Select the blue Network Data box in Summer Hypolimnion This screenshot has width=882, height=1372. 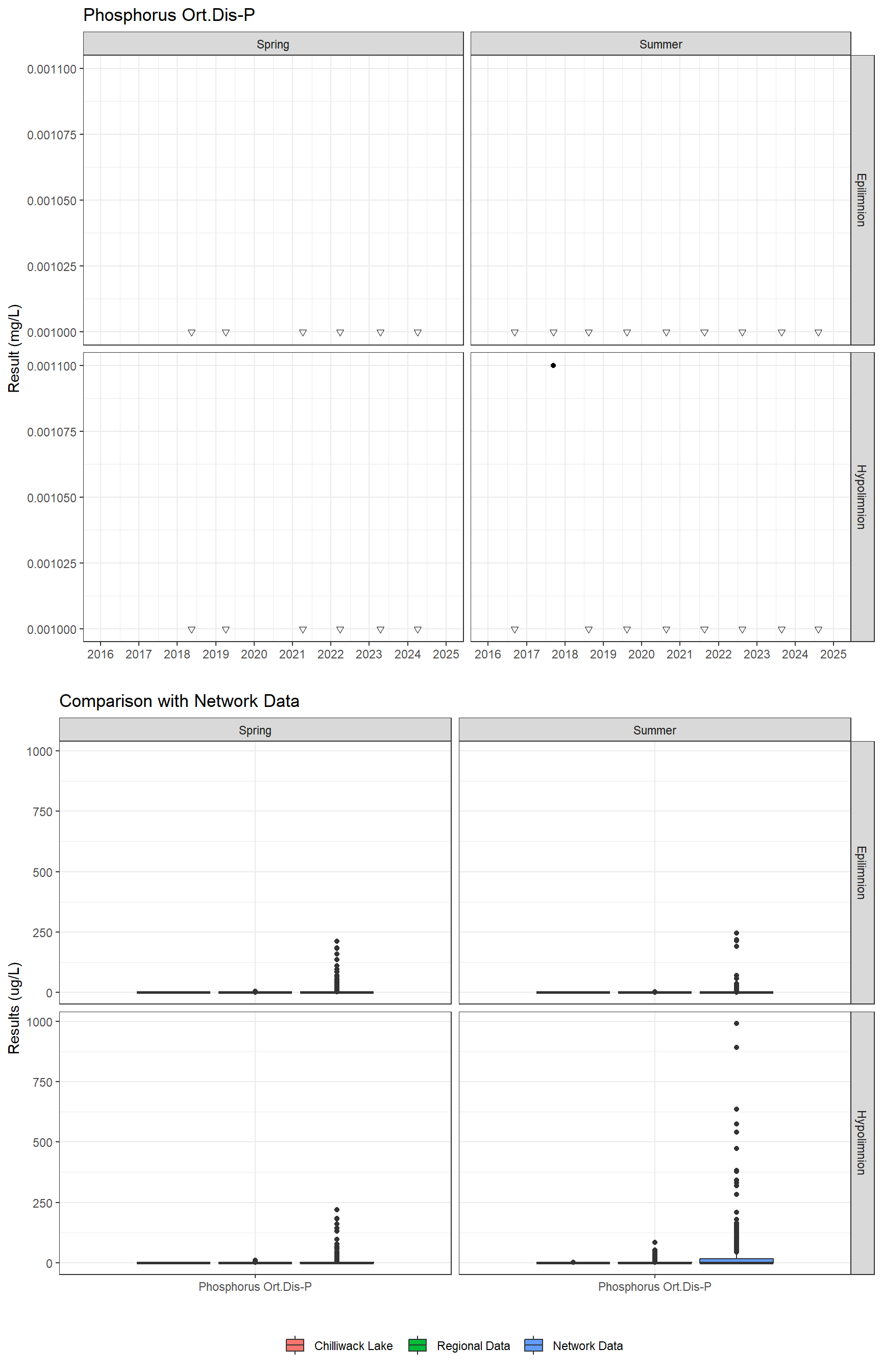736,1260
